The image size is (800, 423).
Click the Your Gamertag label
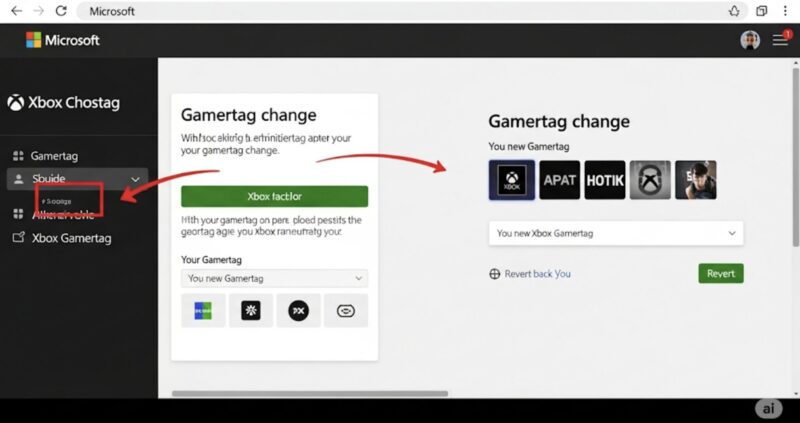pyautogui.click(x=211, y=260)
